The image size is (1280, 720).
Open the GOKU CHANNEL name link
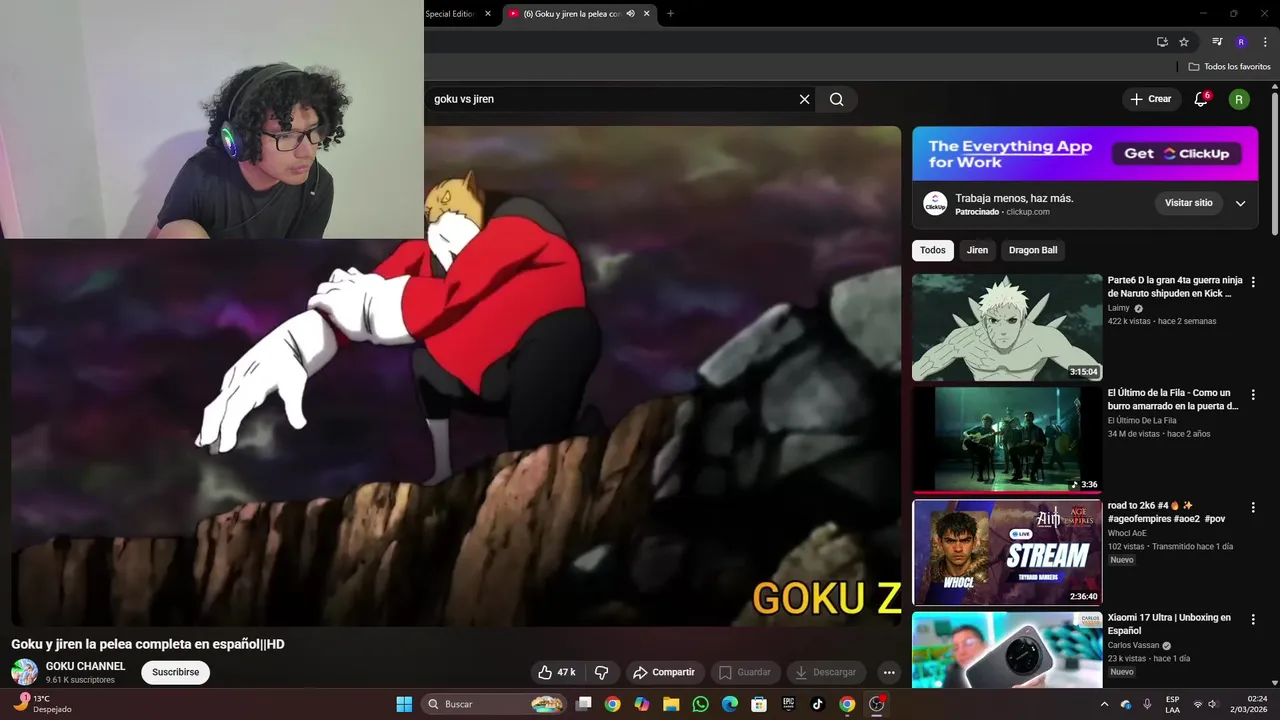(86, 666)
